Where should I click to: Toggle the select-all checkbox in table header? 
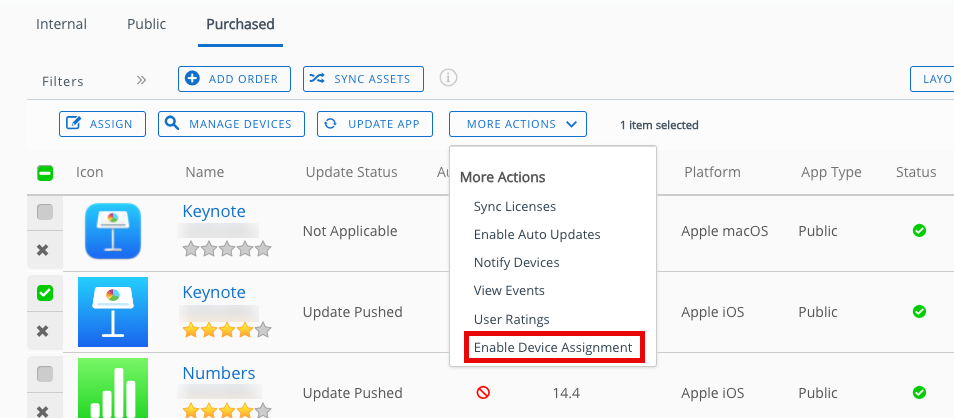pos(45,173)
